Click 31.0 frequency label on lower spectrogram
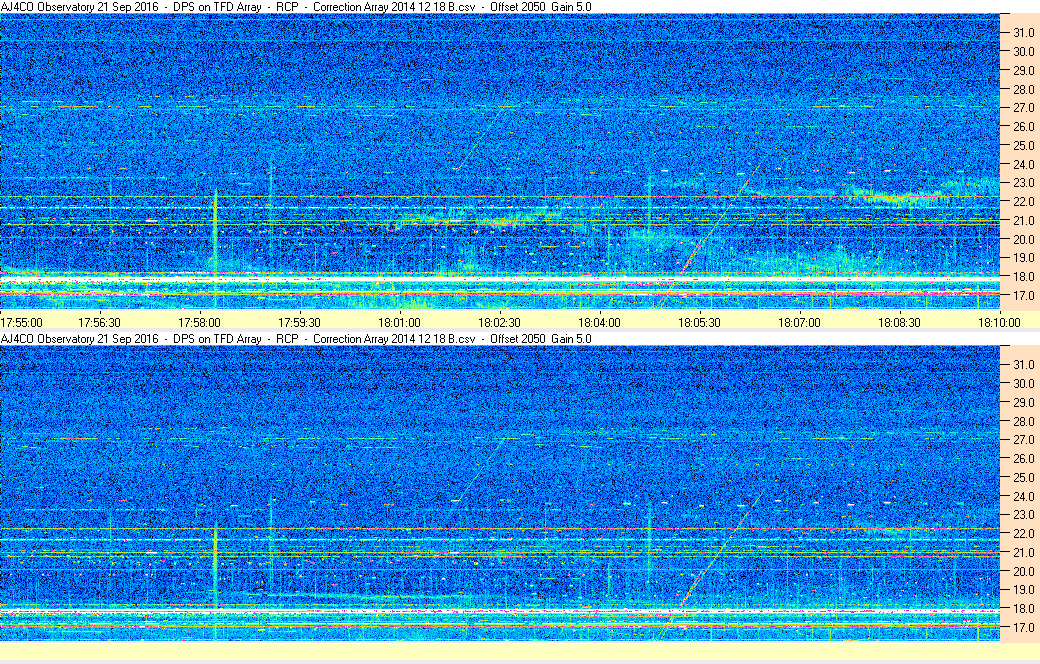1040x664 pixels. coord(1020,364)
